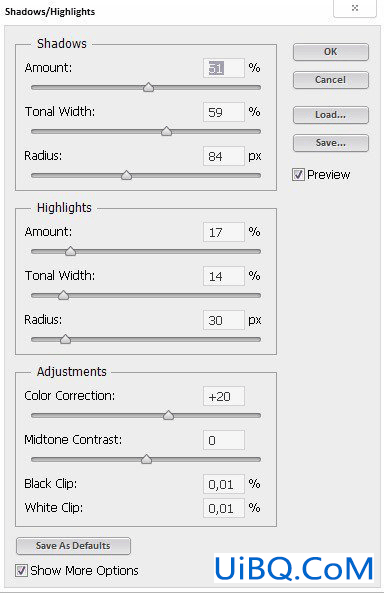Click the Color Correction slider handle

click(x=168, y=415)
